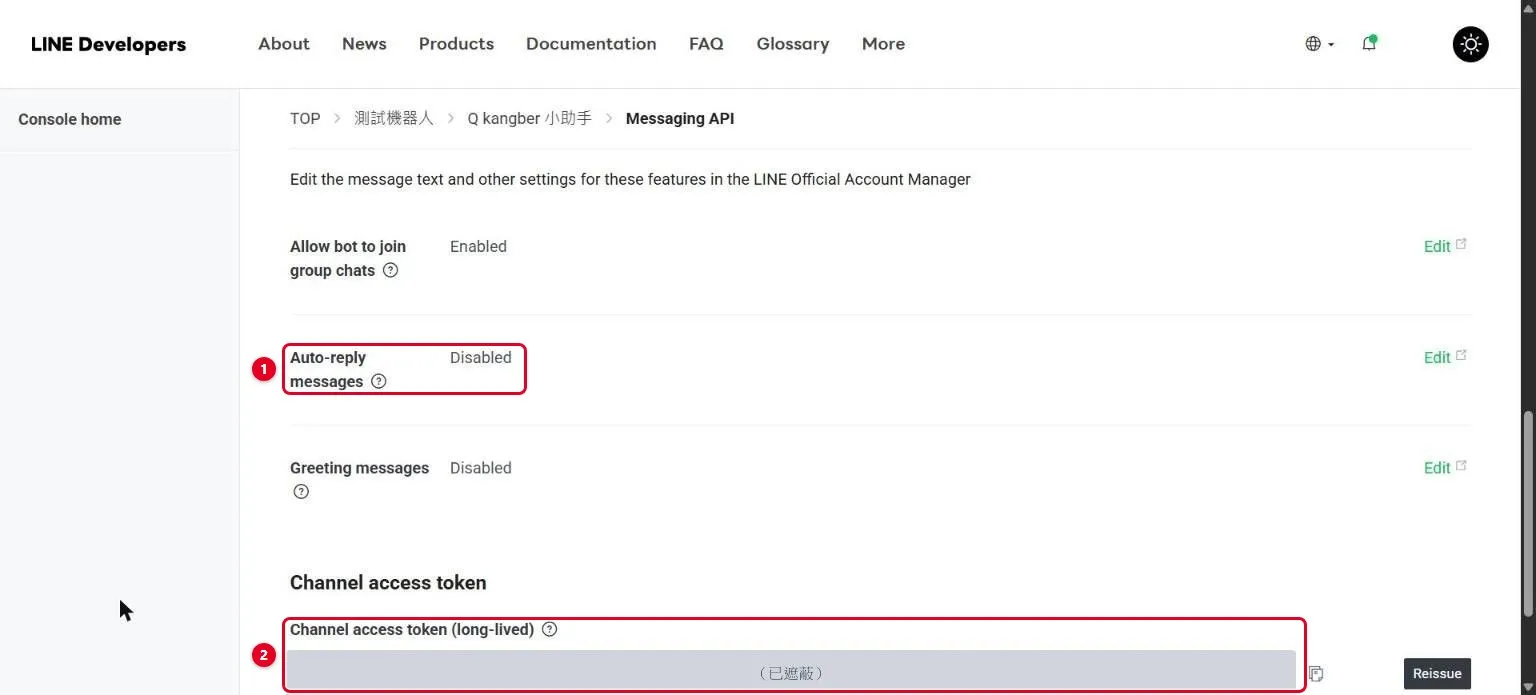Click the page vertical scrollbar thumb

point(1526,513)
